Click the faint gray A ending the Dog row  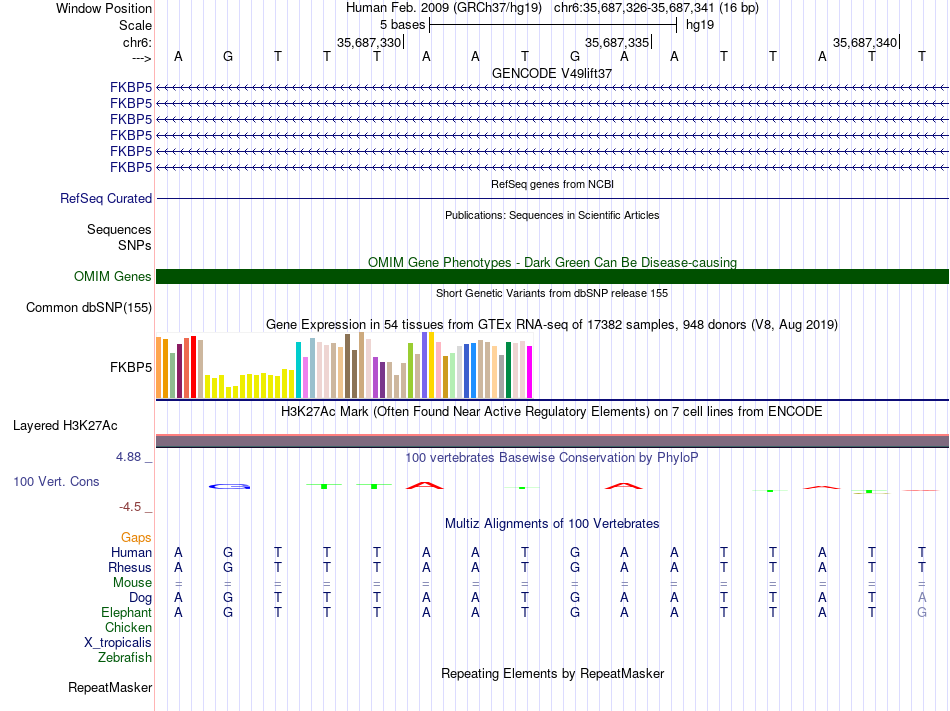[x=922, y=598]
